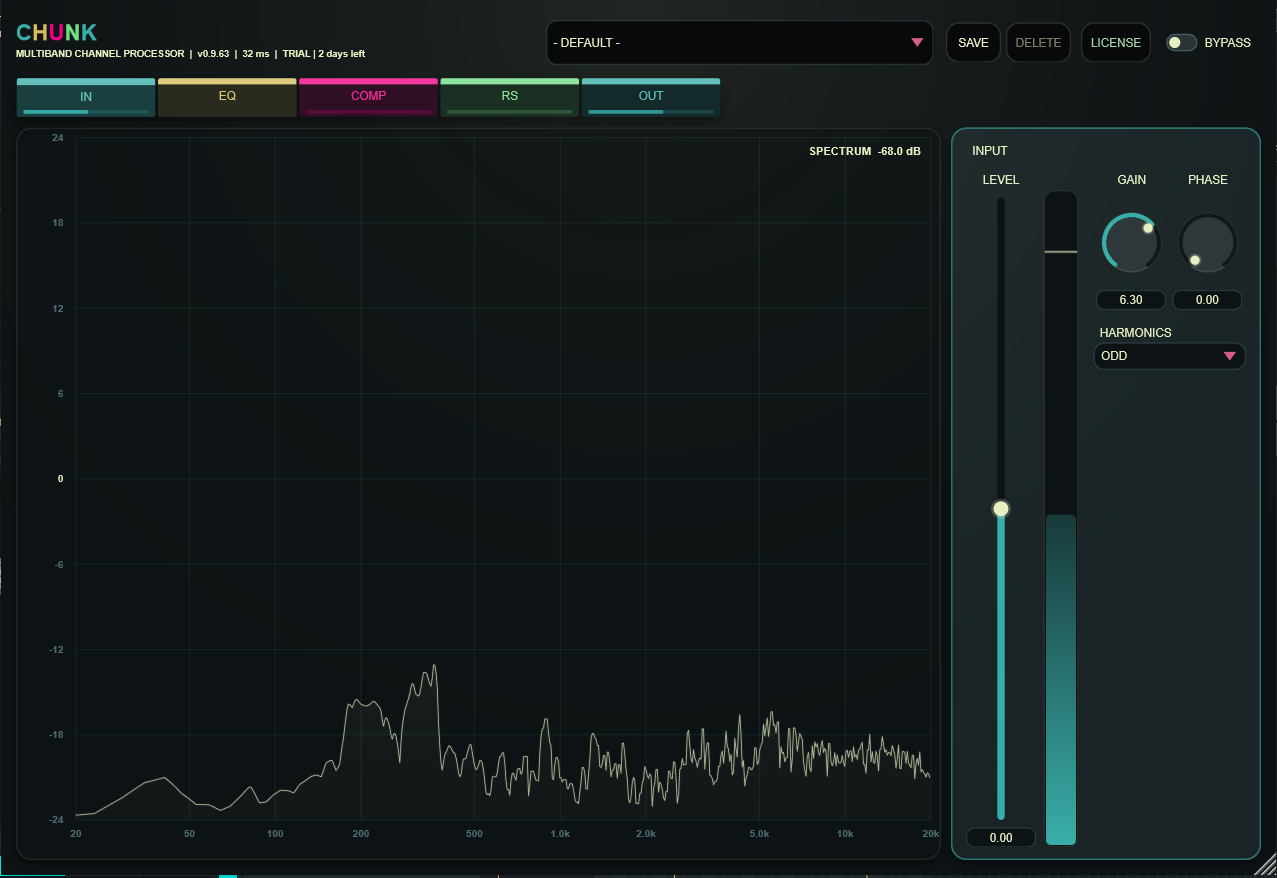1277x878 pixels.
Task: Click the PHASE knob
Action: coord(1208,243)
